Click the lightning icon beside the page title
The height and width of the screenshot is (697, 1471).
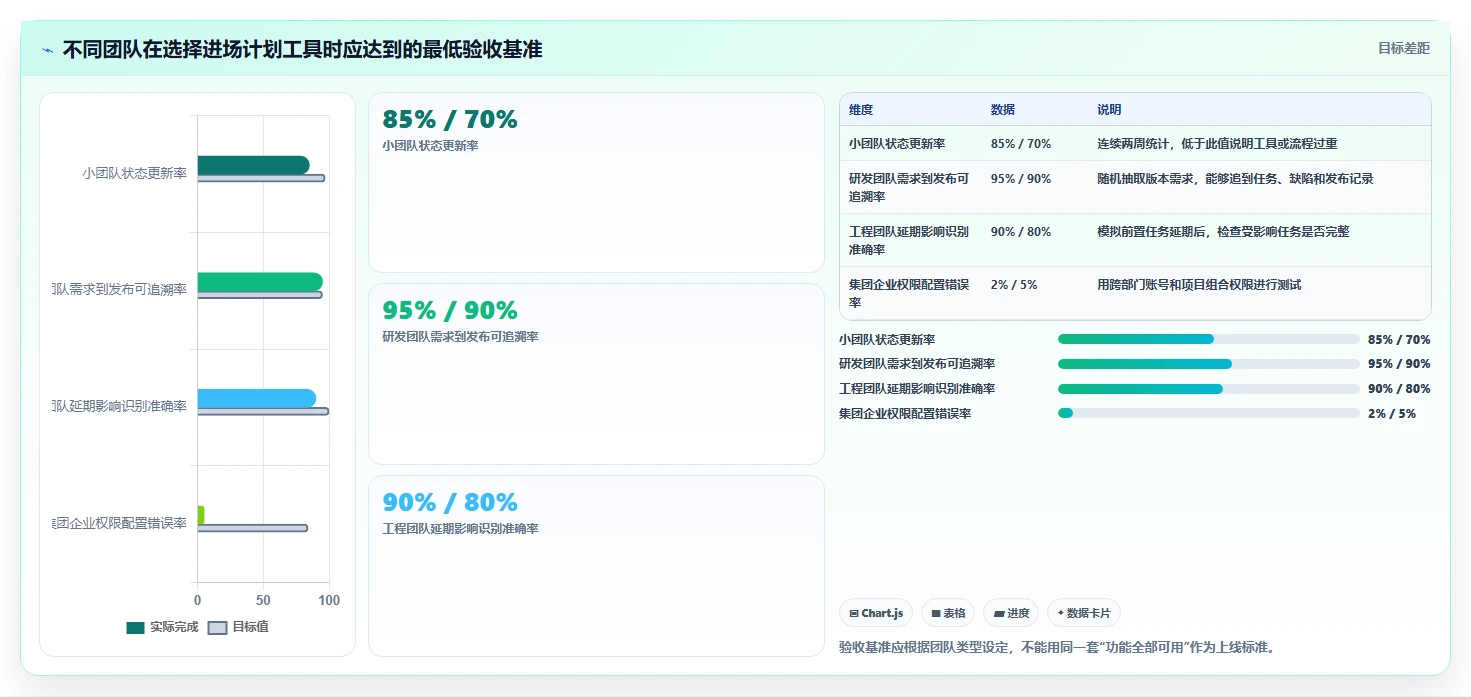[x=48, y=50]
